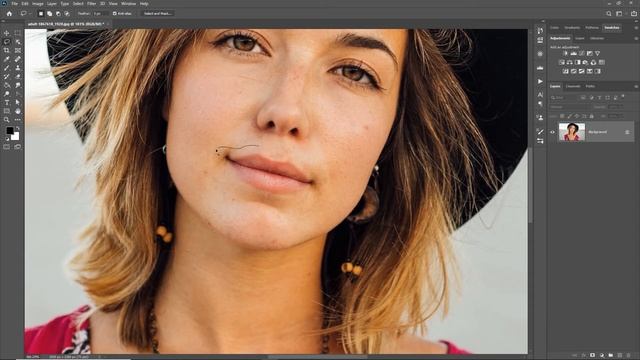Click the background white color swatch
Image resolution: width=640 pixels, height=360 pixels.
point(15,136)
